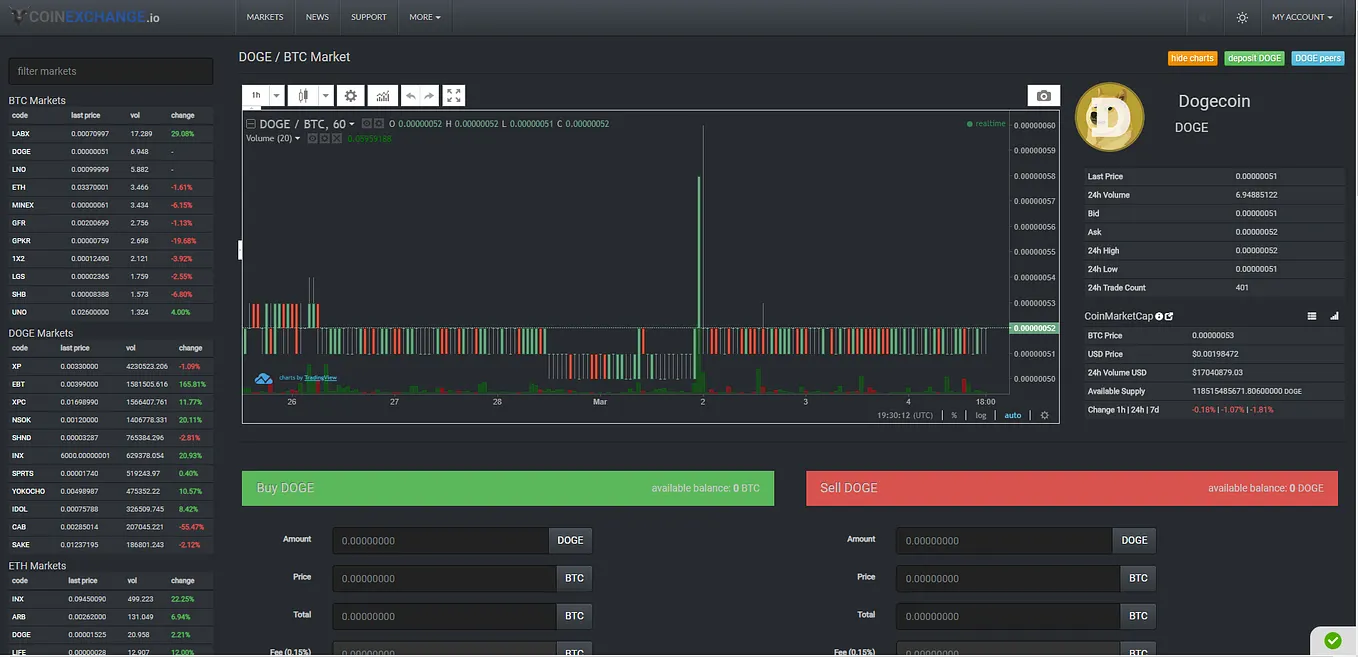The width and height of the screenshot is (1358, 657).
Task: Click the chart's left sidebar collapse handle
Action: [x=240, y=250]
